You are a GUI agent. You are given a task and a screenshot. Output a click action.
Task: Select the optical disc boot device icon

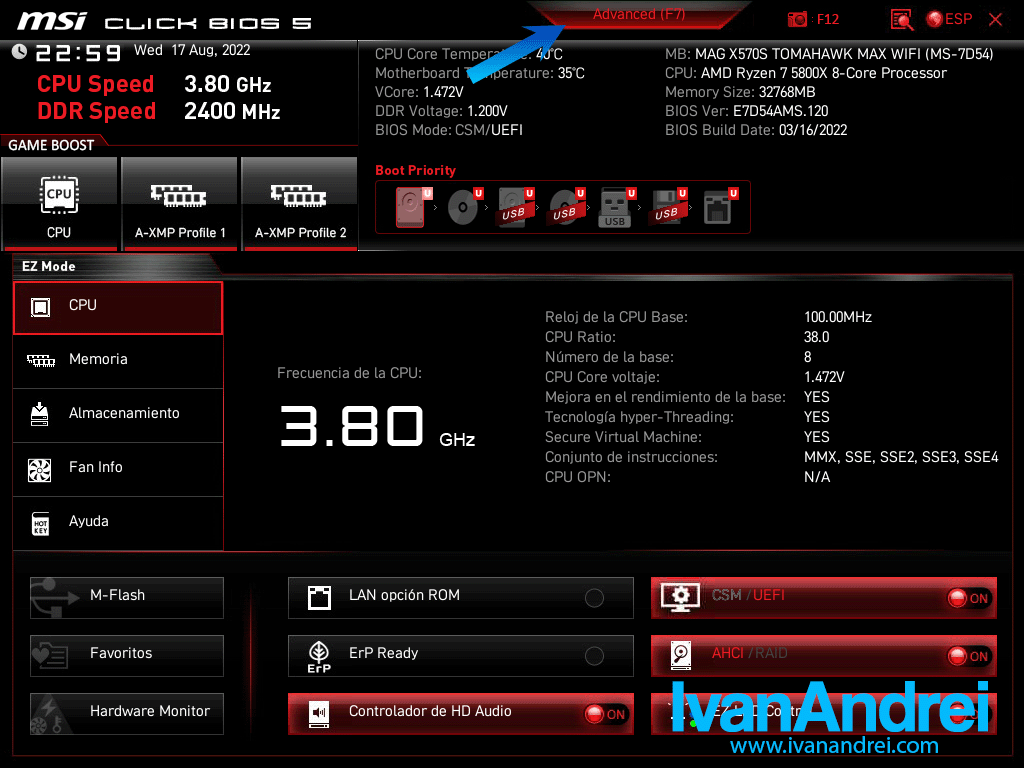(463, 207)
